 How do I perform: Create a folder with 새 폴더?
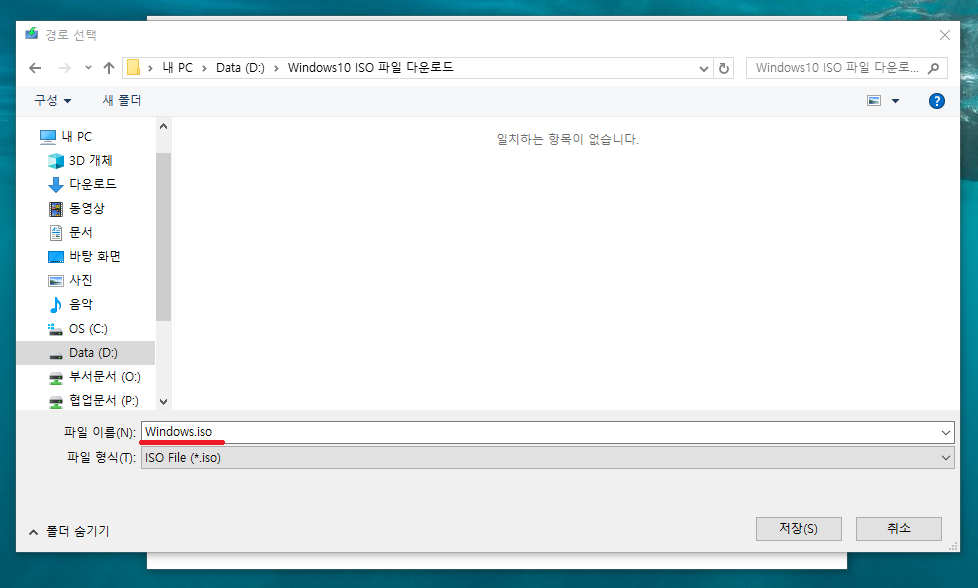[x=122, y=100]
